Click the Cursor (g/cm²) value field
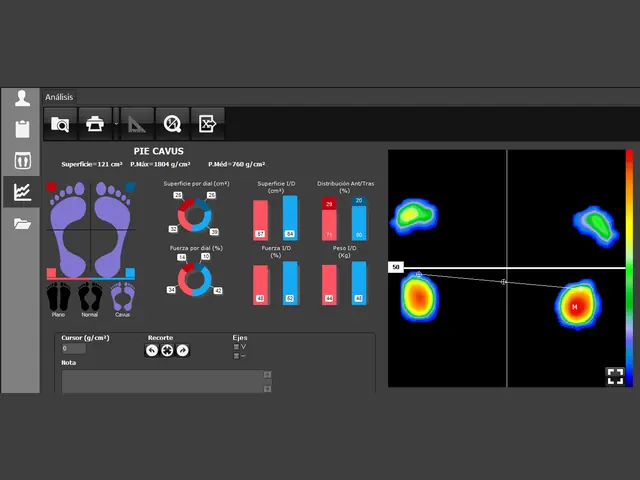640x480 pixels. [73, 349]
